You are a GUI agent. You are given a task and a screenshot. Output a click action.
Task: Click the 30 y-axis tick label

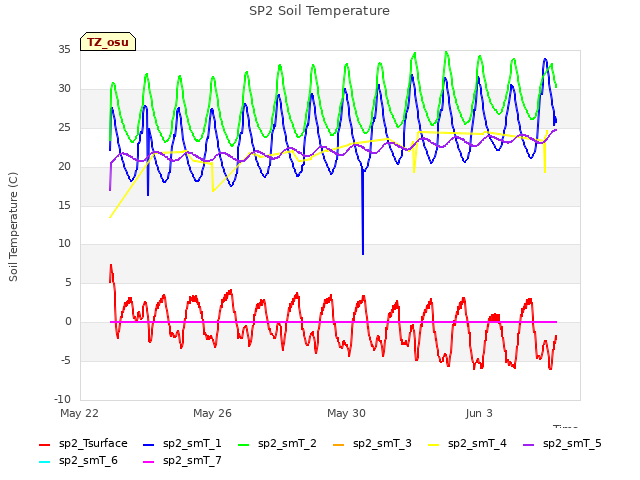64,89
